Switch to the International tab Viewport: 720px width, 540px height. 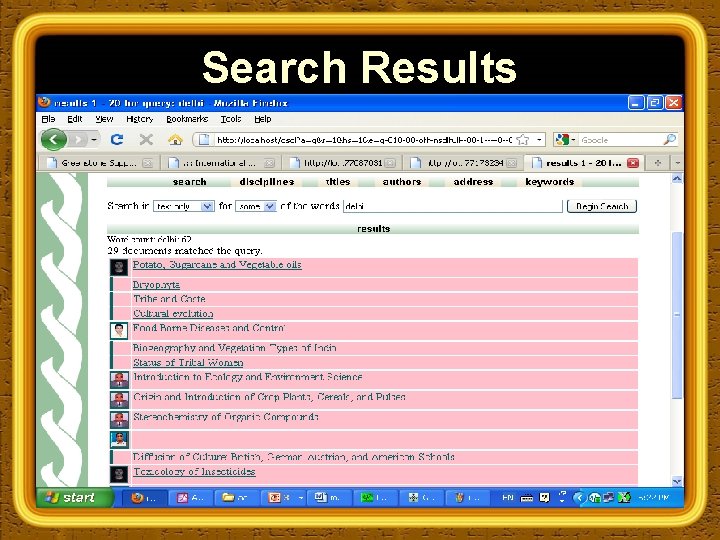pyautogui.click(x=220, y=163)
